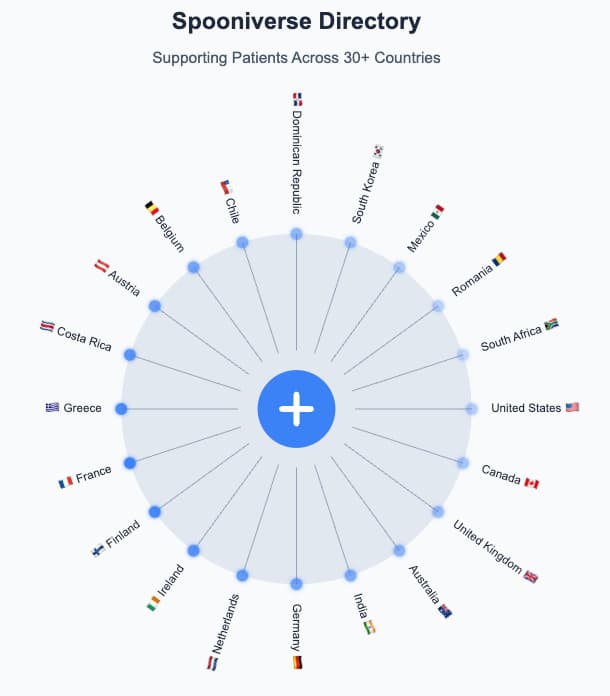Click the Costa Rica flag icon
This screenshot has height=696, width=610.
[43, 326]
